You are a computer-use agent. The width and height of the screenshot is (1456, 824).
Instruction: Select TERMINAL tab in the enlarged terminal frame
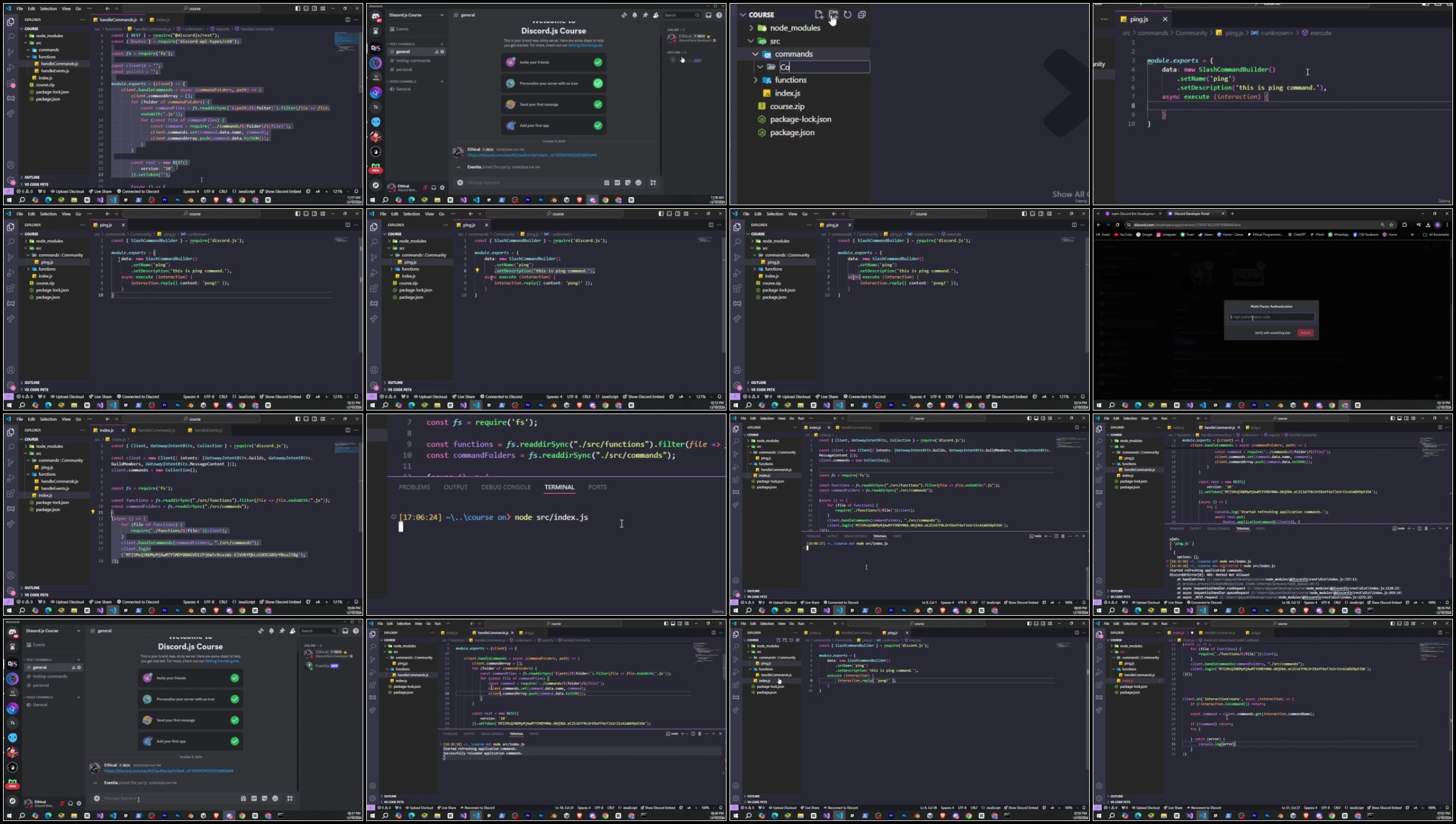point(559,487)
